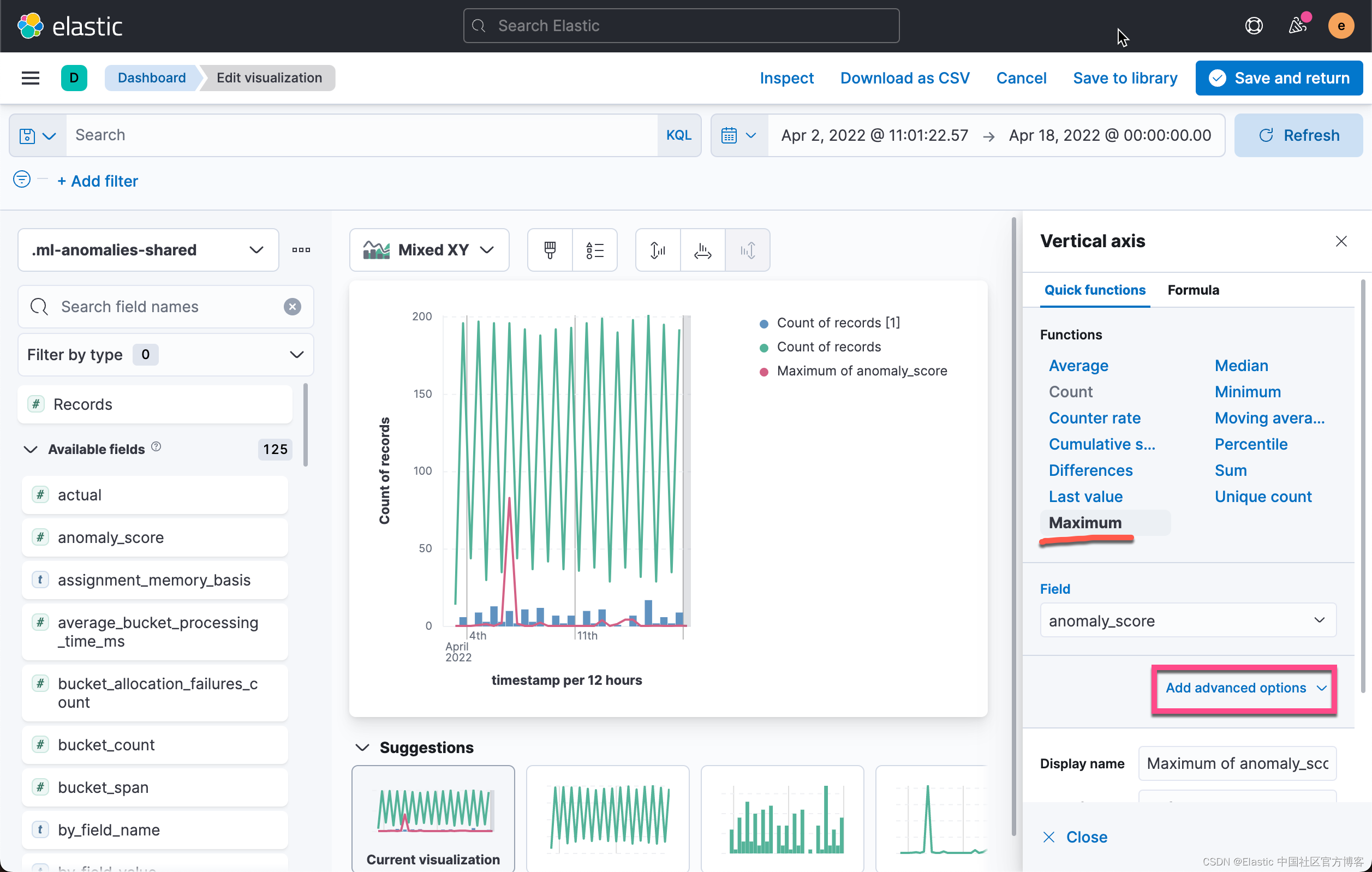
Task: Open left axis settings icon
Action: (658, 250)
